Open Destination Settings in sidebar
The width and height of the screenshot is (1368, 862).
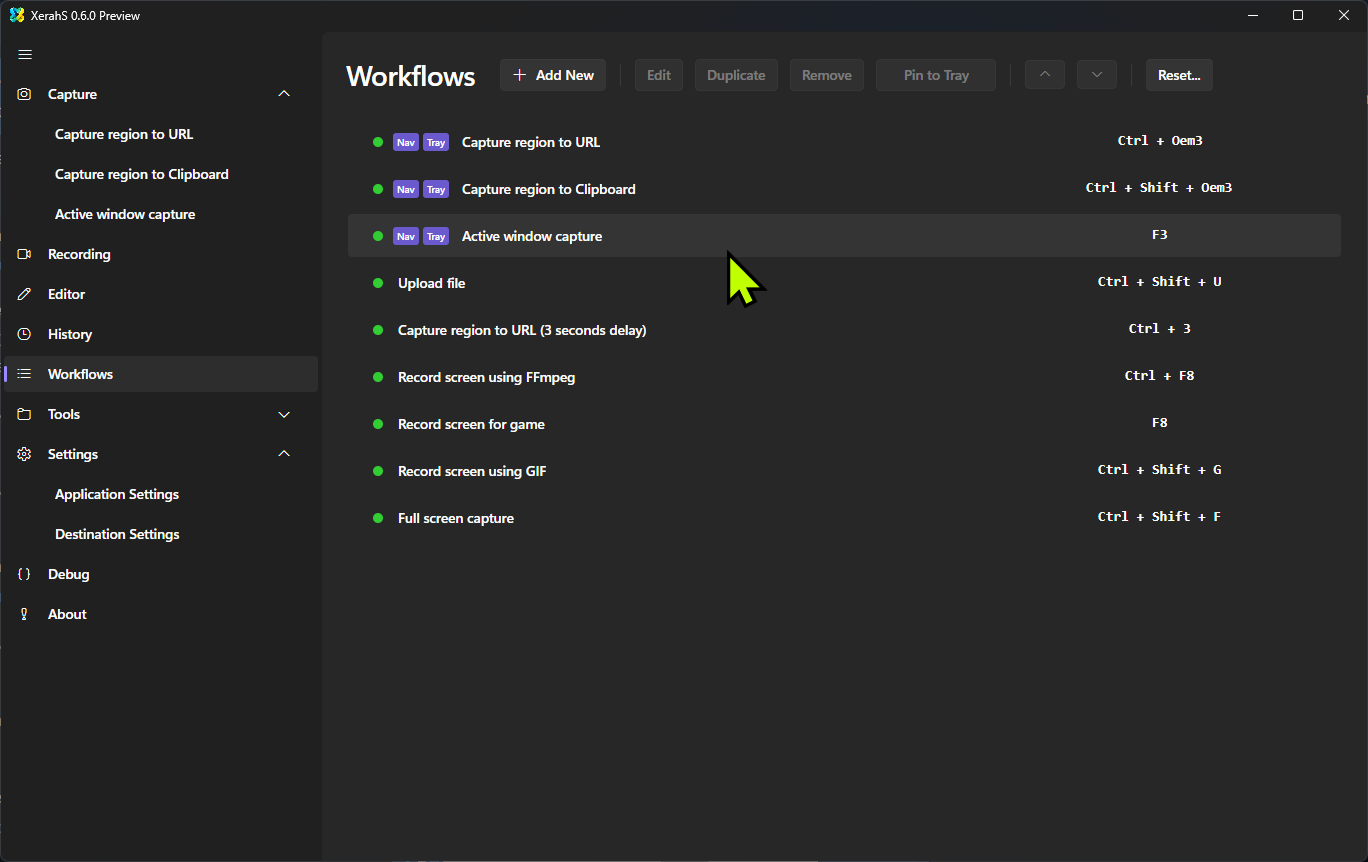(117, 534)
